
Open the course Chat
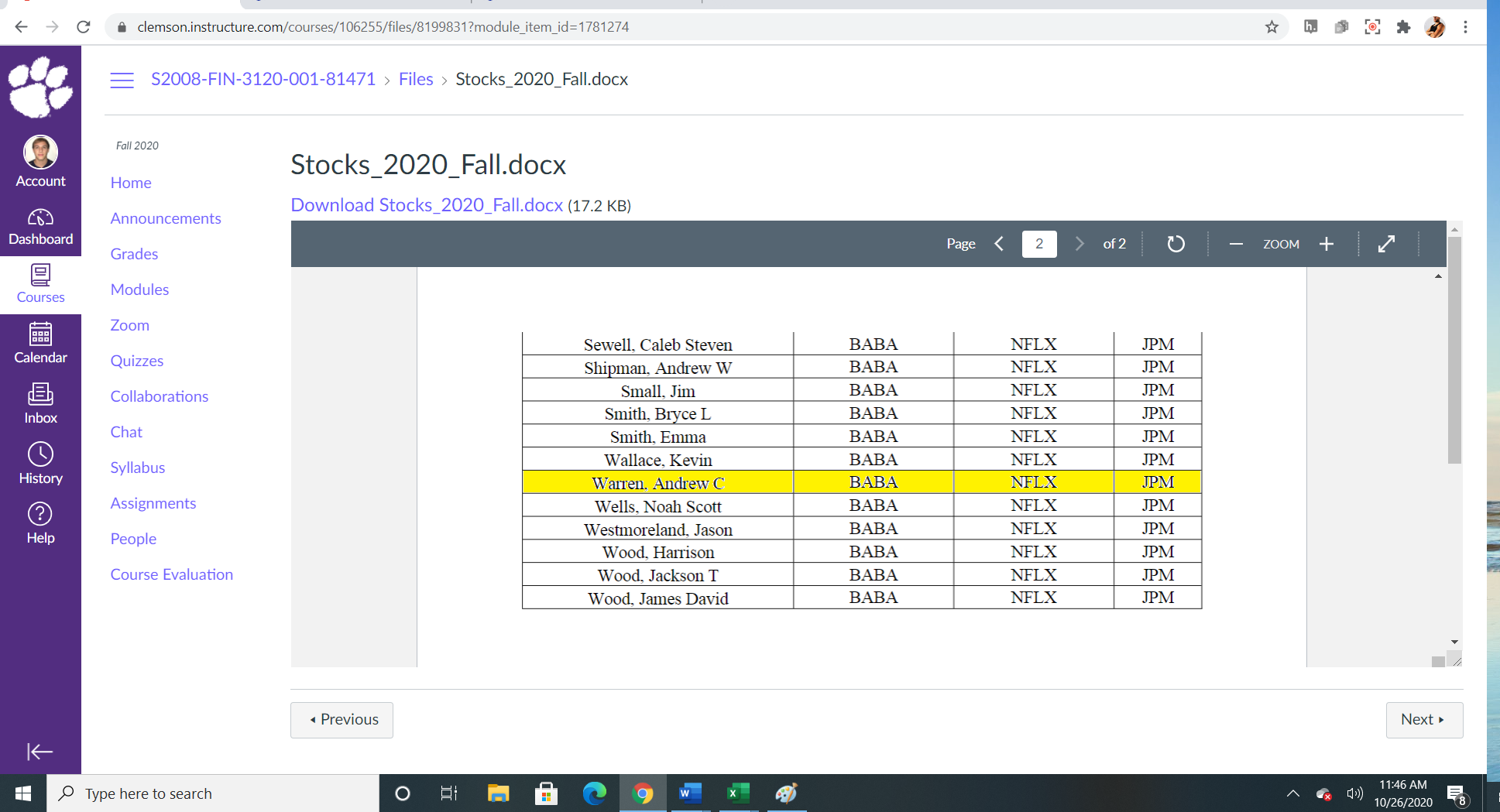(x=126, y=432)
